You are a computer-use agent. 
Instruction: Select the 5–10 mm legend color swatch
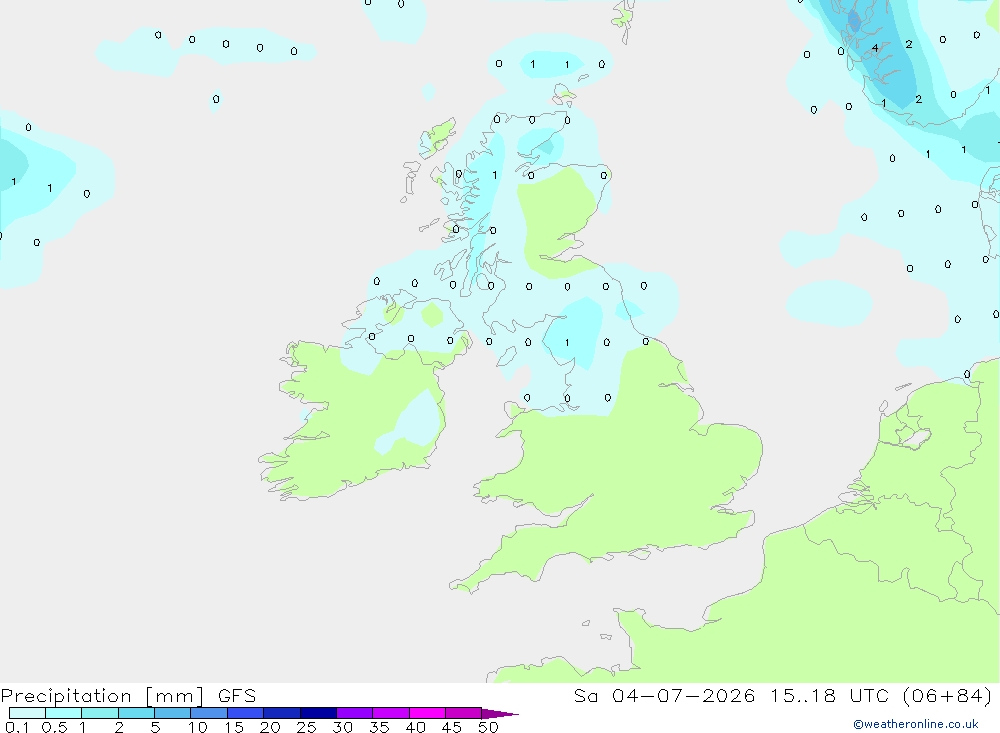pos(172,713)
